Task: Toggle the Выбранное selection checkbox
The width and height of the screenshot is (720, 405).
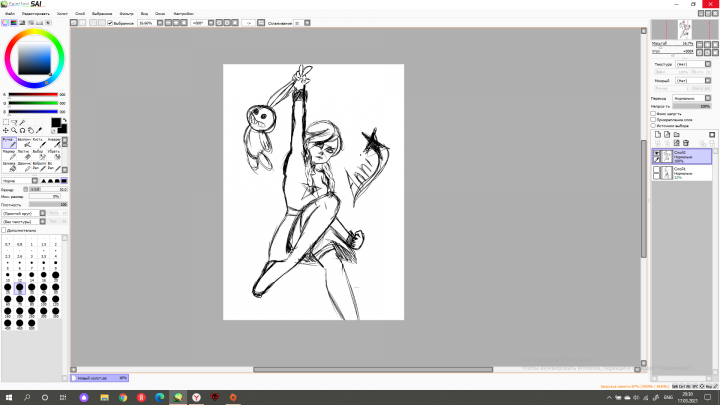Action: 110,23
